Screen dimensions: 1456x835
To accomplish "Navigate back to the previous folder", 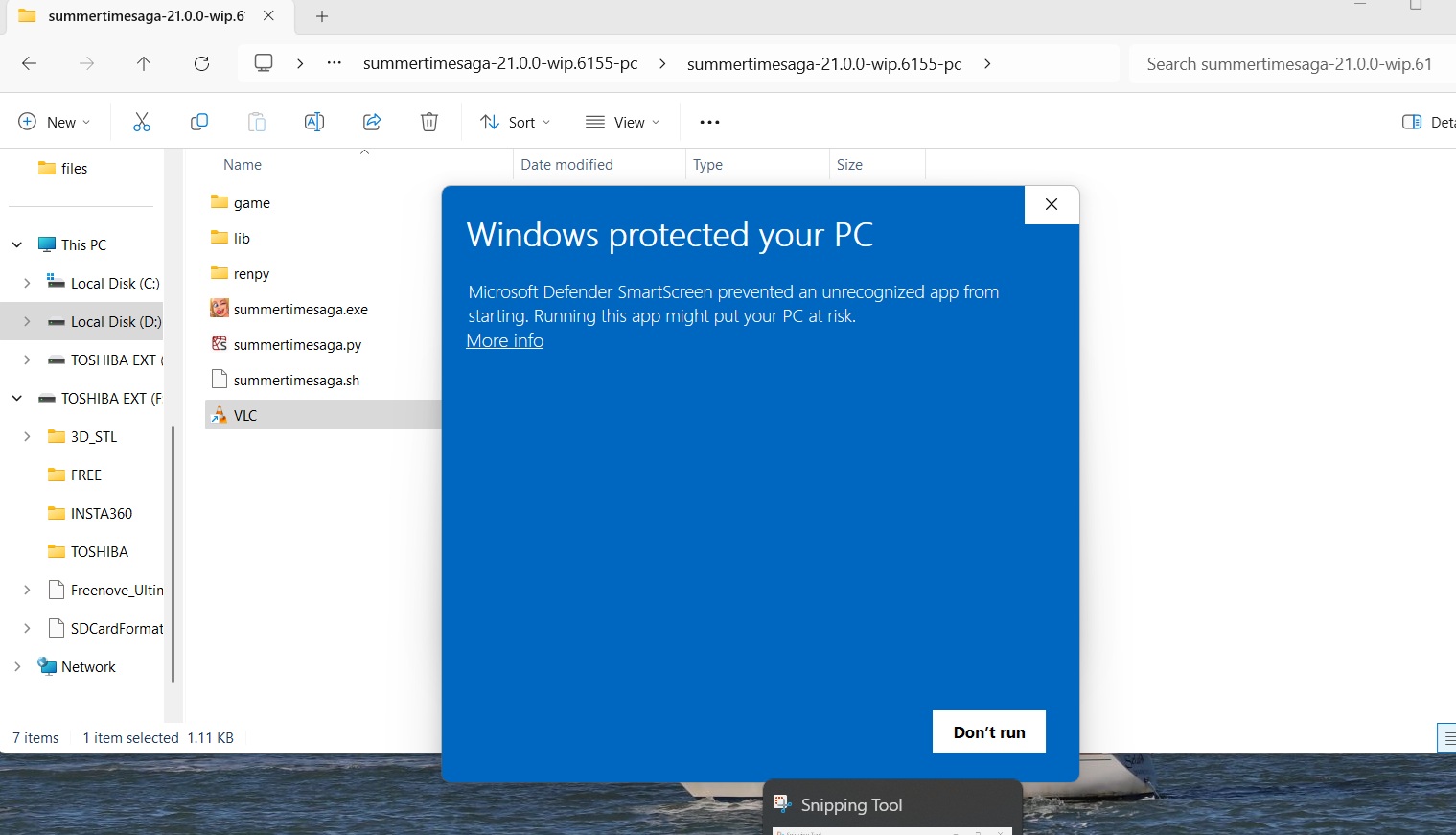I will [x=30, y=64].
